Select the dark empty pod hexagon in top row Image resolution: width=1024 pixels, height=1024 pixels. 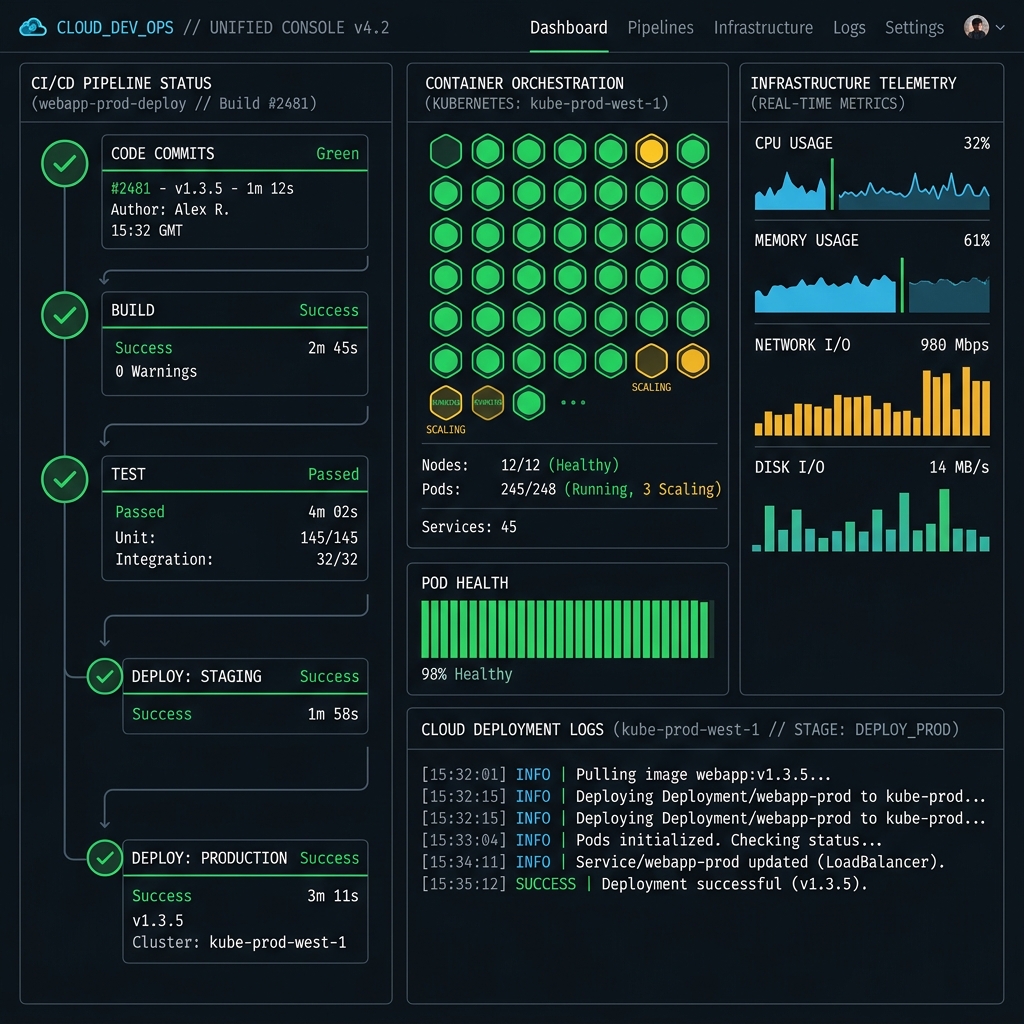446,152
